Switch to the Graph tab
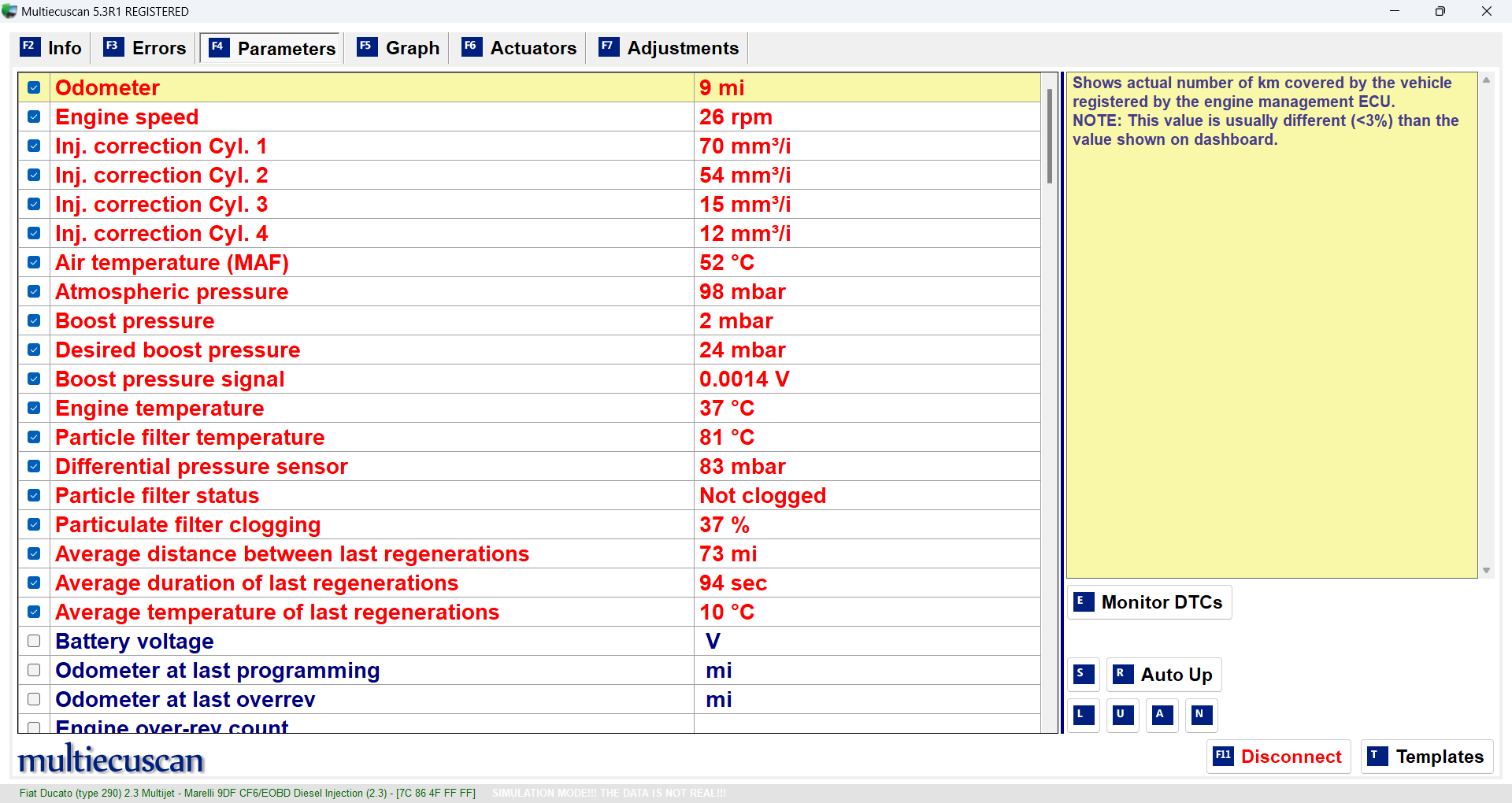Image resolution: width=1512 pixels, height=803 pixels. tap(398, 48)
